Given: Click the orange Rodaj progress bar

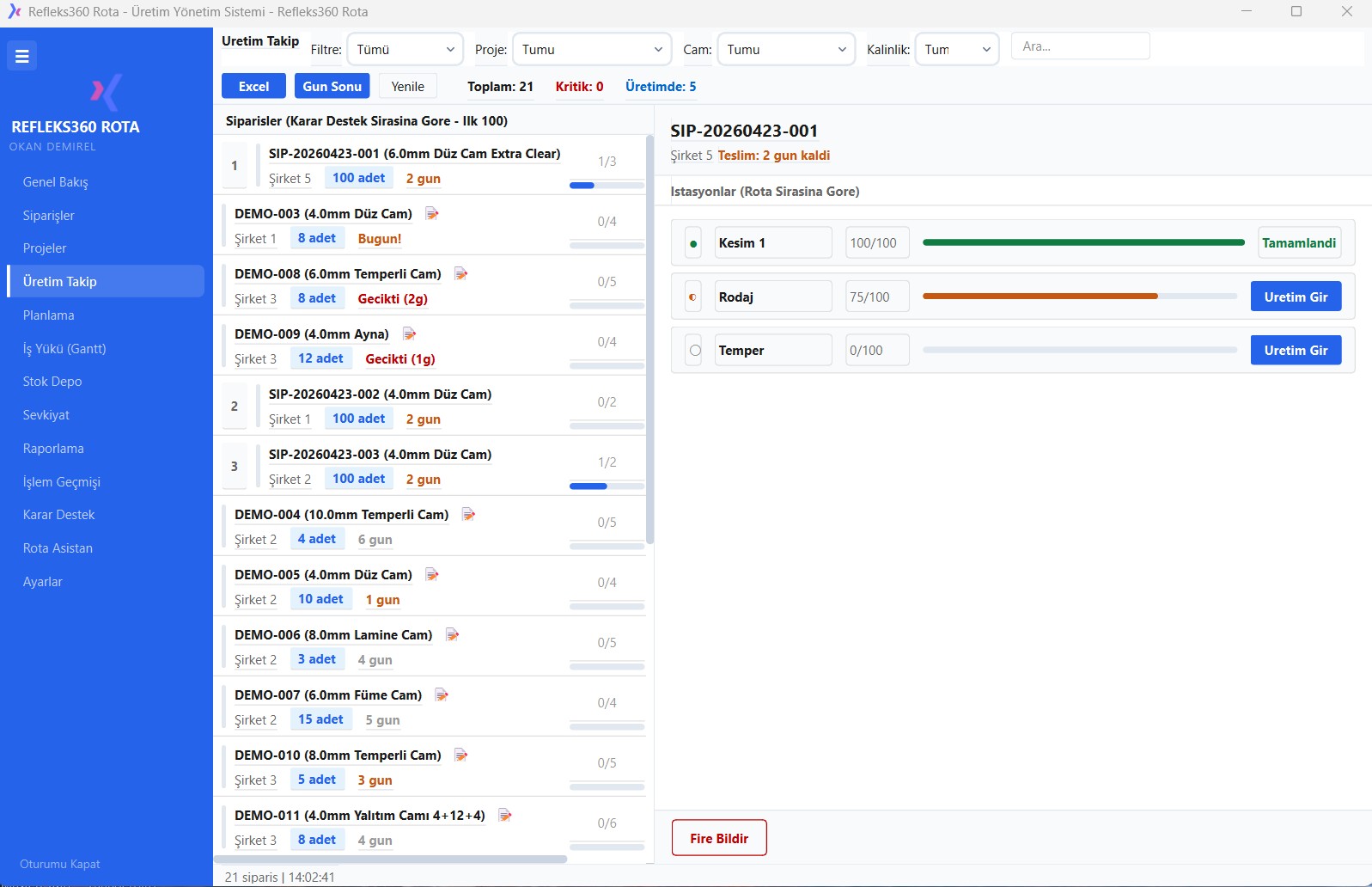Looking at the screenshot, I should pos(1040,297).
